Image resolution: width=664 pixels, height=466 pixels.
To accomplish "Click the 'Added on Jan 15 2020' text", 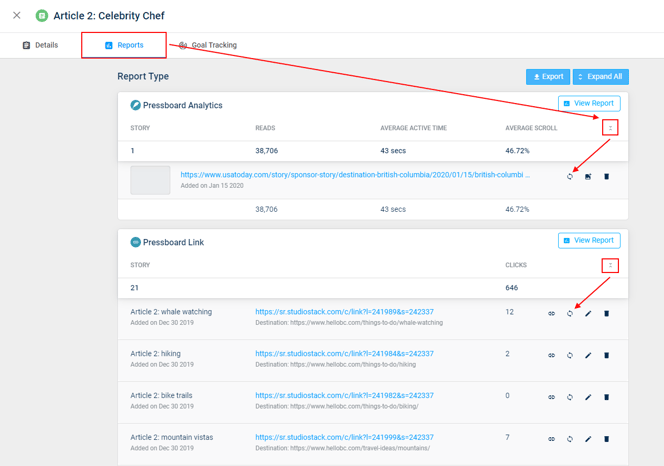I will pyautogui.click(x=212, y=186).
